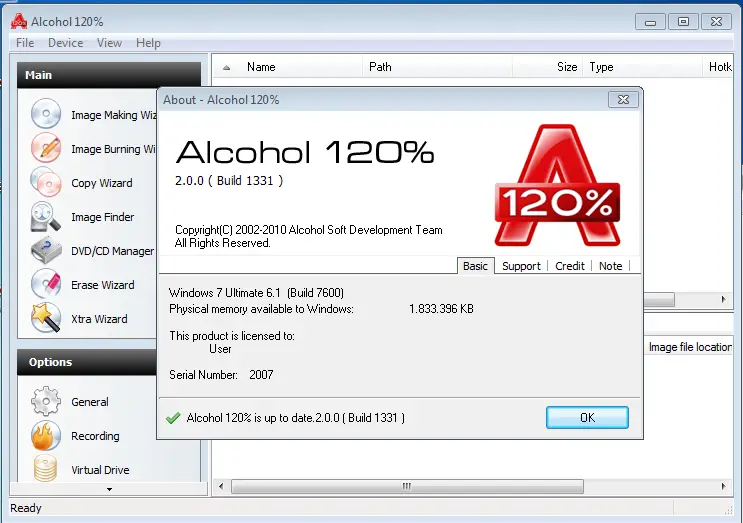Click the licensed user name User
This screenshot has height=523, width=743.
tap(220, 349)
